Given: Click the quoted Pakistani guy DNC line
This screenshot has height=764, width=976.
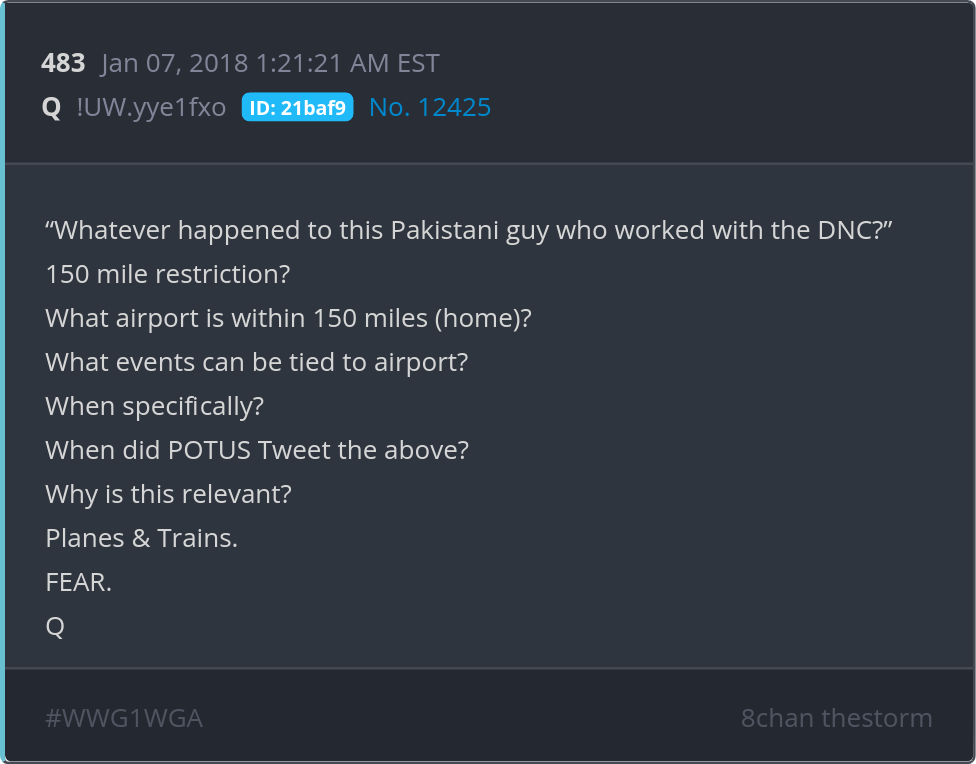Looking at the screenshot, I should 468,230.
